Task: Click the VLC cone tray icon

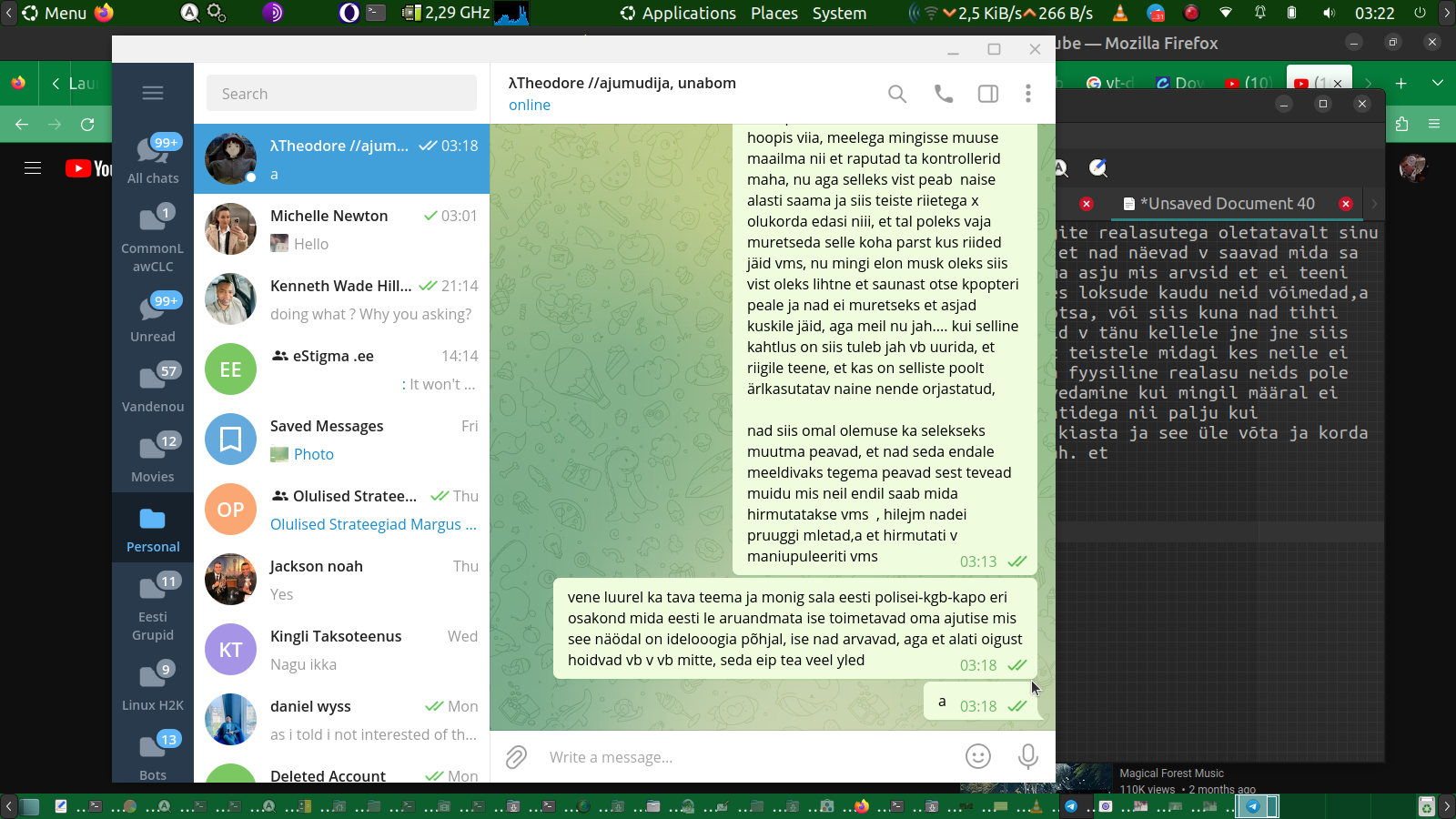Action: coord(1120,13)
